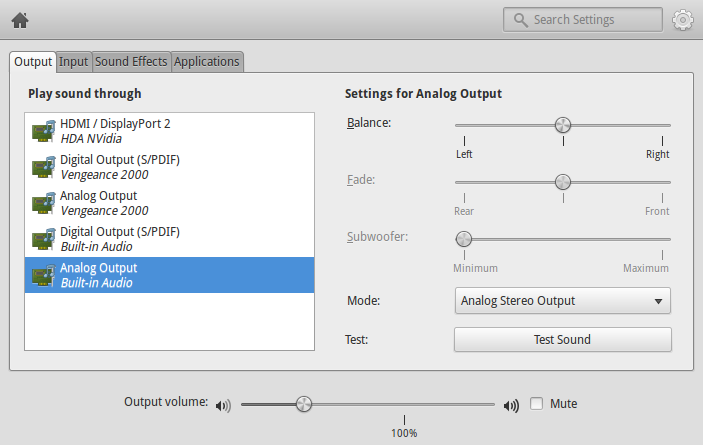703x445 pixels.
Task: Click the Subwoofer slider handle
Action: point(464,239)
